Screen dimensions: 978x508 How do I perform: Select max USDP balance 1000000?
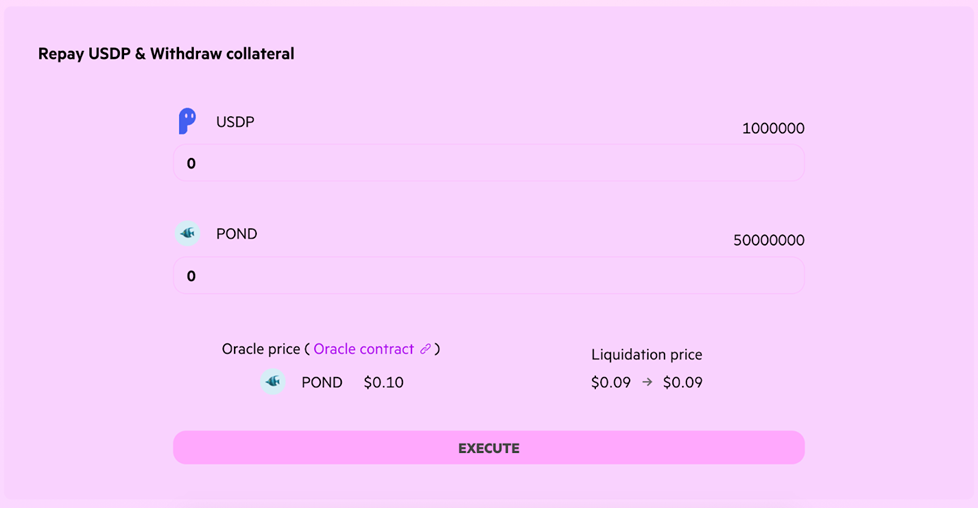[773, 129]
